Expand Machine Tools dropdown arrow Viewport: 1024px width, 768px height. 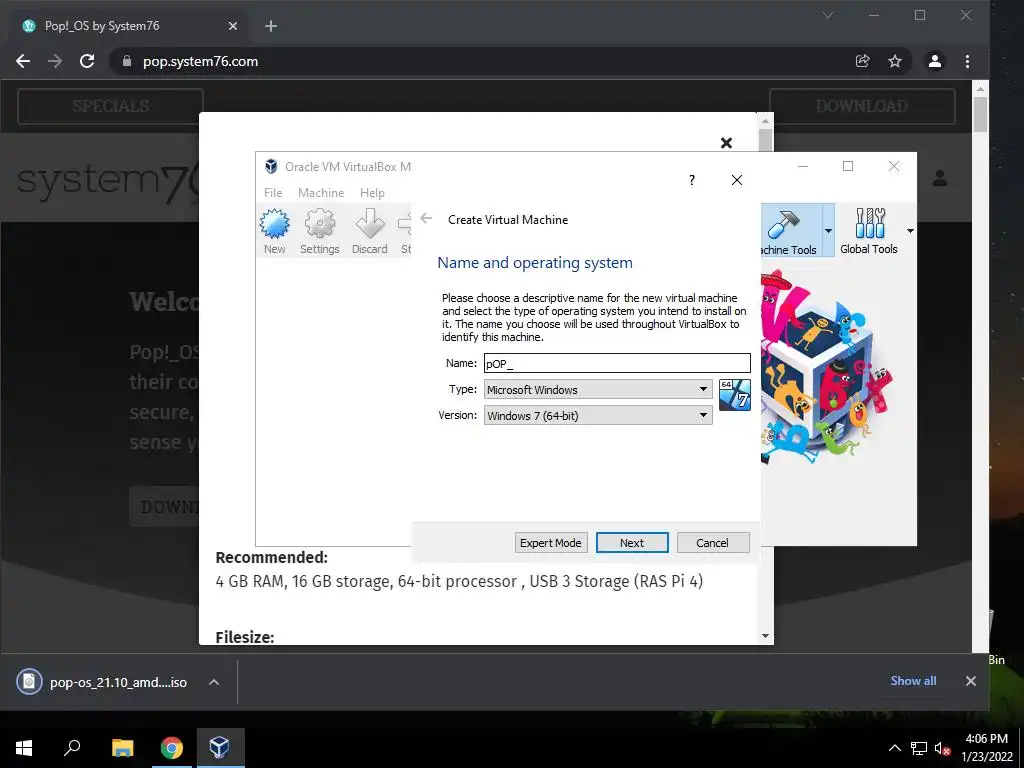tap(828, 231)
